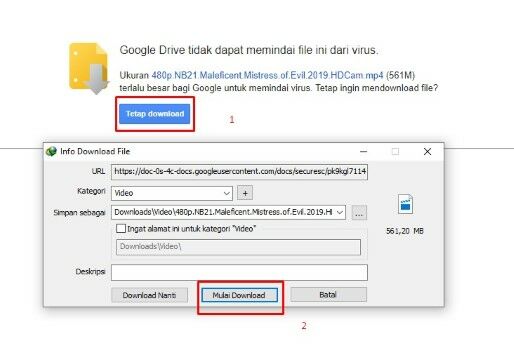Viewport: 514px width, 360px height.
Task: Click the video file type icon
Action: point(405,204)
